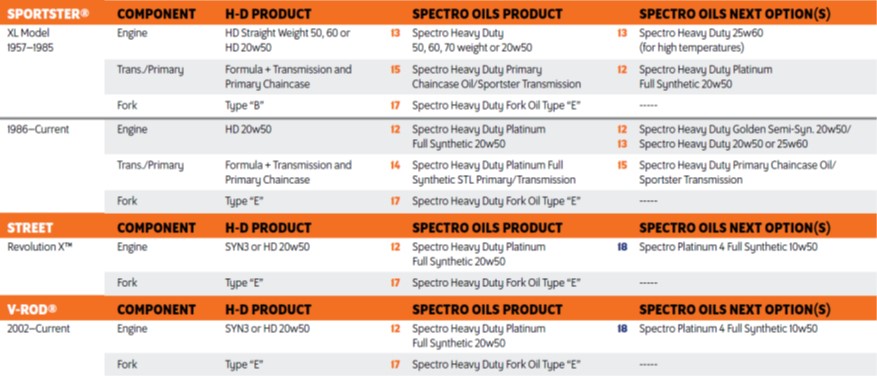Click the blue 18 in the Street engine row

(622, 247)
